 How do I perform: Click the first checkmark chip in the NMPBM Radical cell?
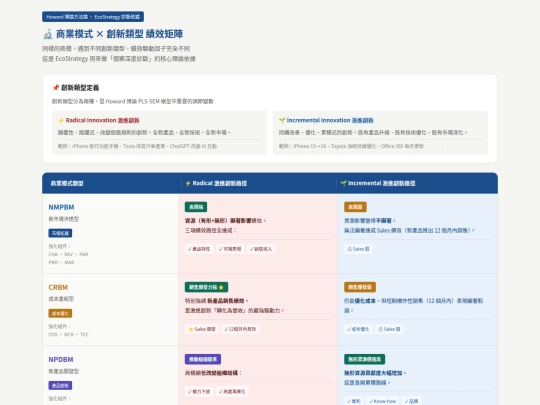(199, 249)
